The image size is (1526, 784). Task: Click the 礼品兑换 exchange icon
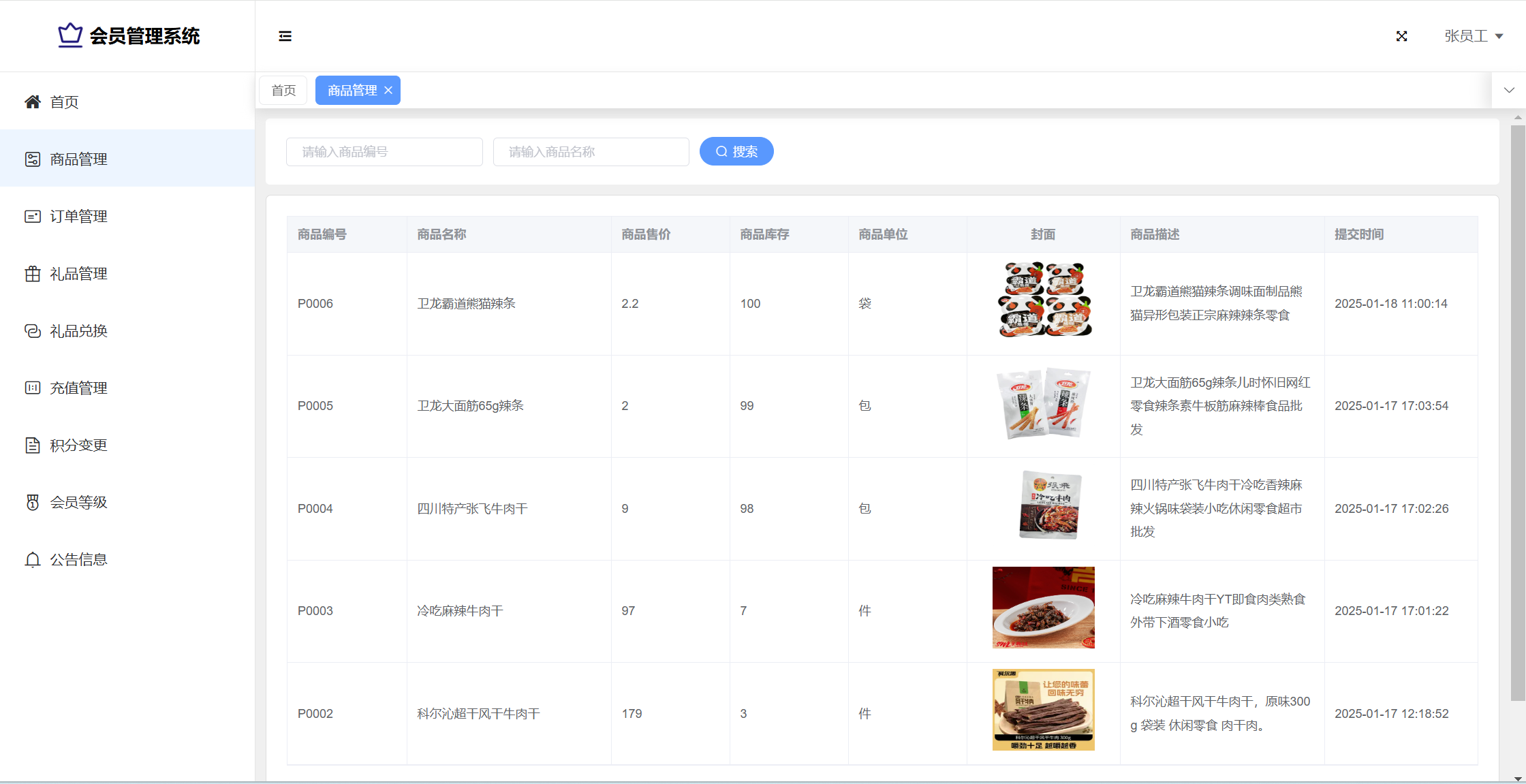pyautogui.click(x=32, y=331)
